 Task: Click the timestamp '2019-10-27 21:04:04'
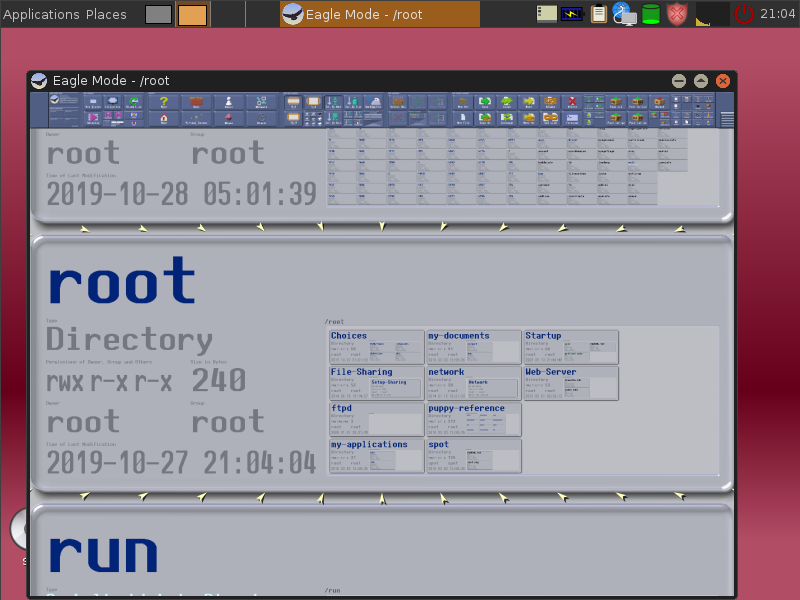[181, 463]
